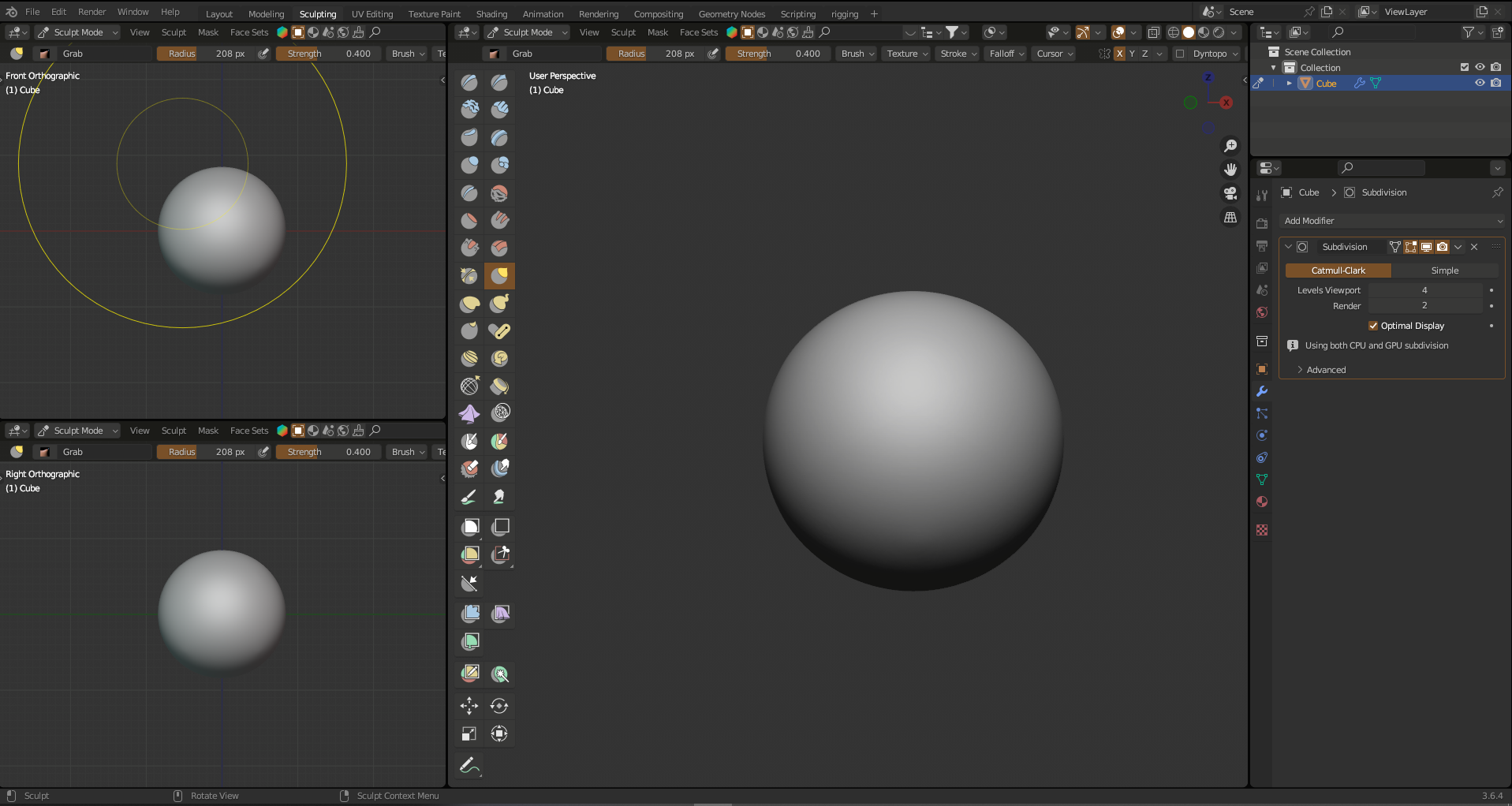Open Physics Properties tab in properties sidebar
This screenshot has width=1512, height=806.
pyautogui.click(x=1262, y=435)
